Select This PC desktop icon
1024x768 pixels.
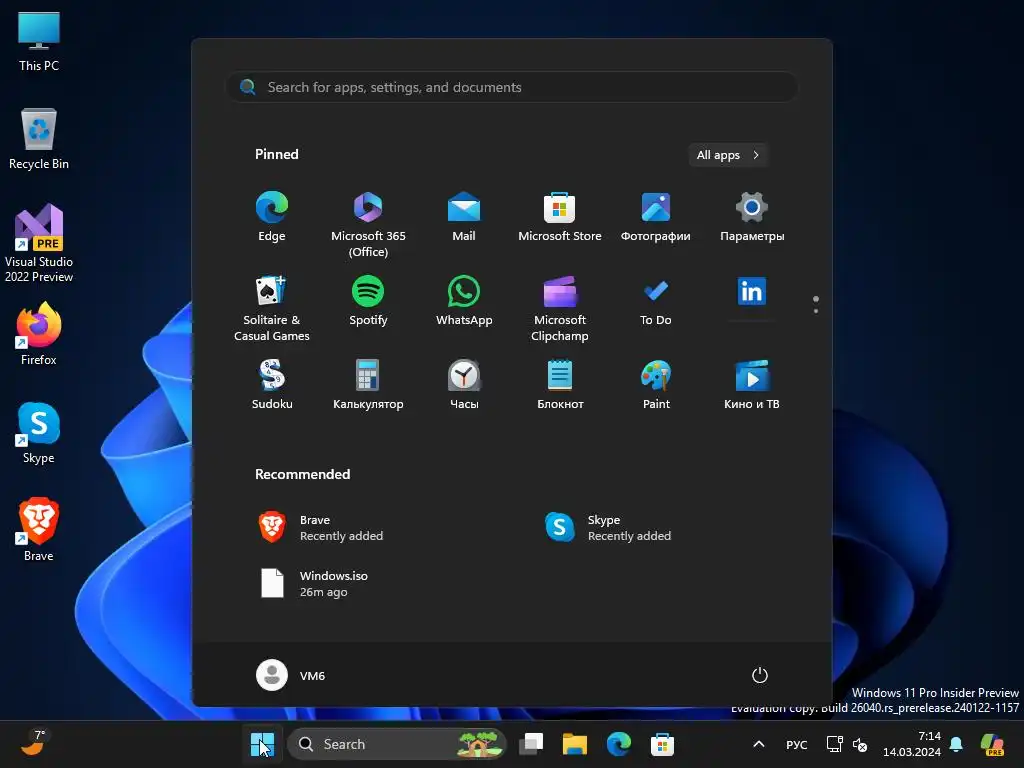tap(39, 40)
